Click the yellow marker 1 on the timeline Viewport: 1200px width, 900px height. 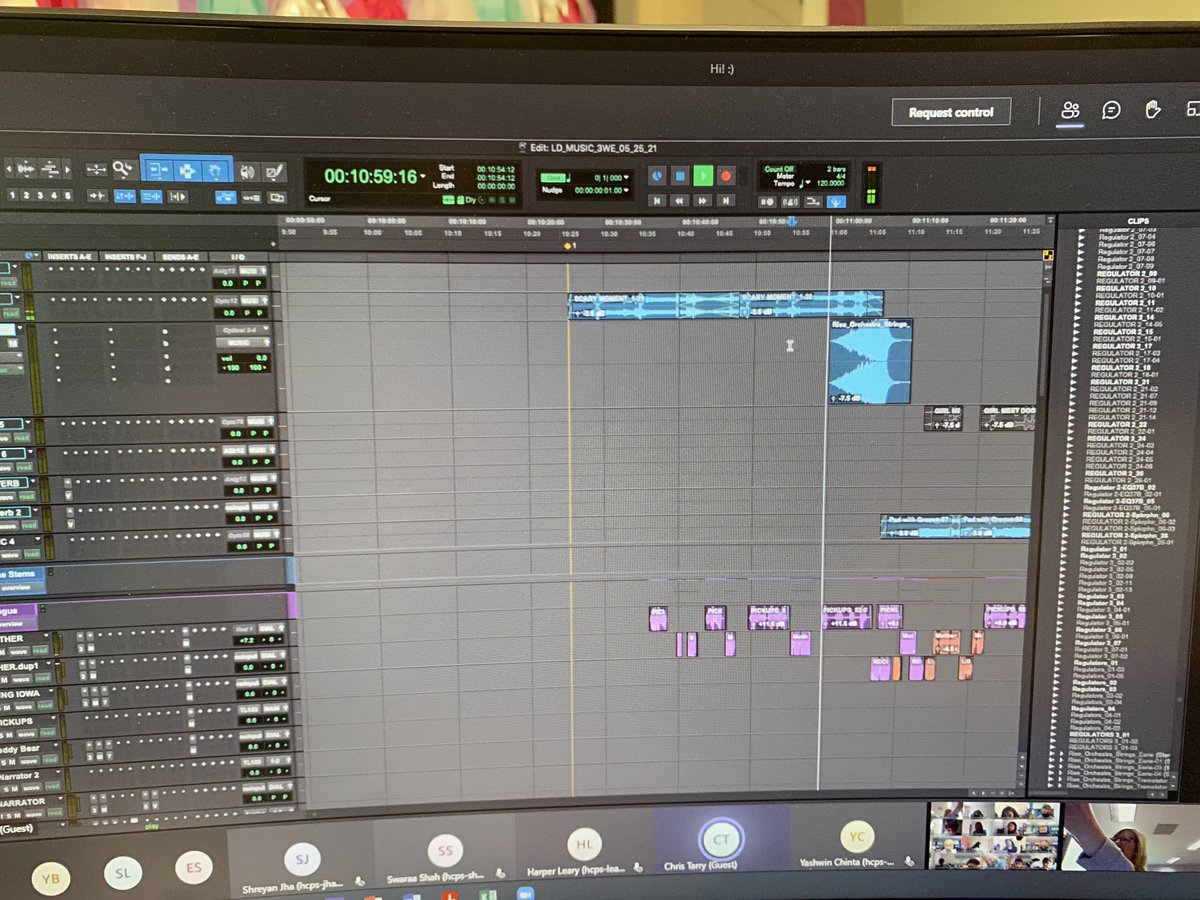(568, 245)
